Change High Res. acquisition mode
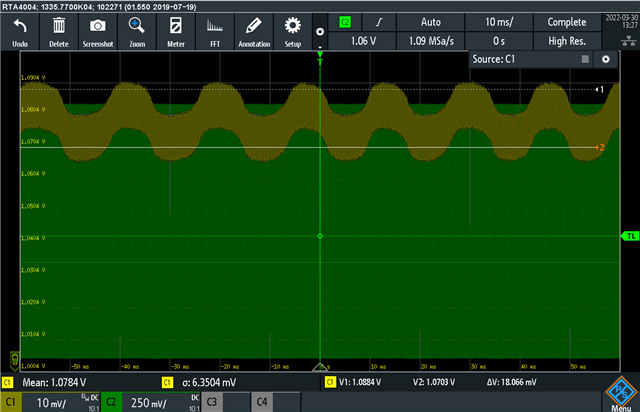Image resolution: width=640 pixels, height=412 pixels. pyautogui.click(x=567, y=41)
